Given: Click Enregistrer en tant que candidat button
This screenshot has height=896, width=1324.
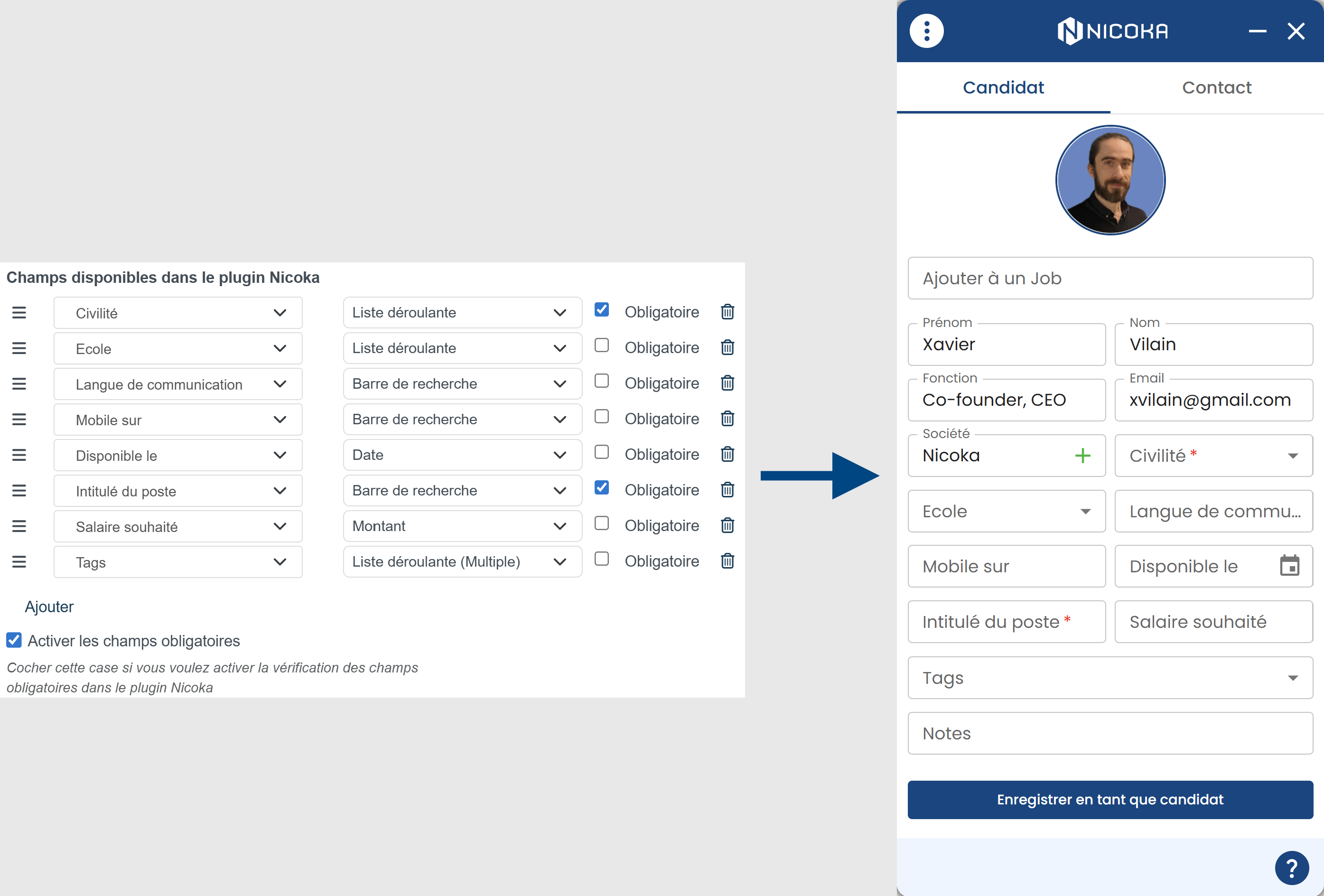Looking at the screenshot, I should [1110, 799].
